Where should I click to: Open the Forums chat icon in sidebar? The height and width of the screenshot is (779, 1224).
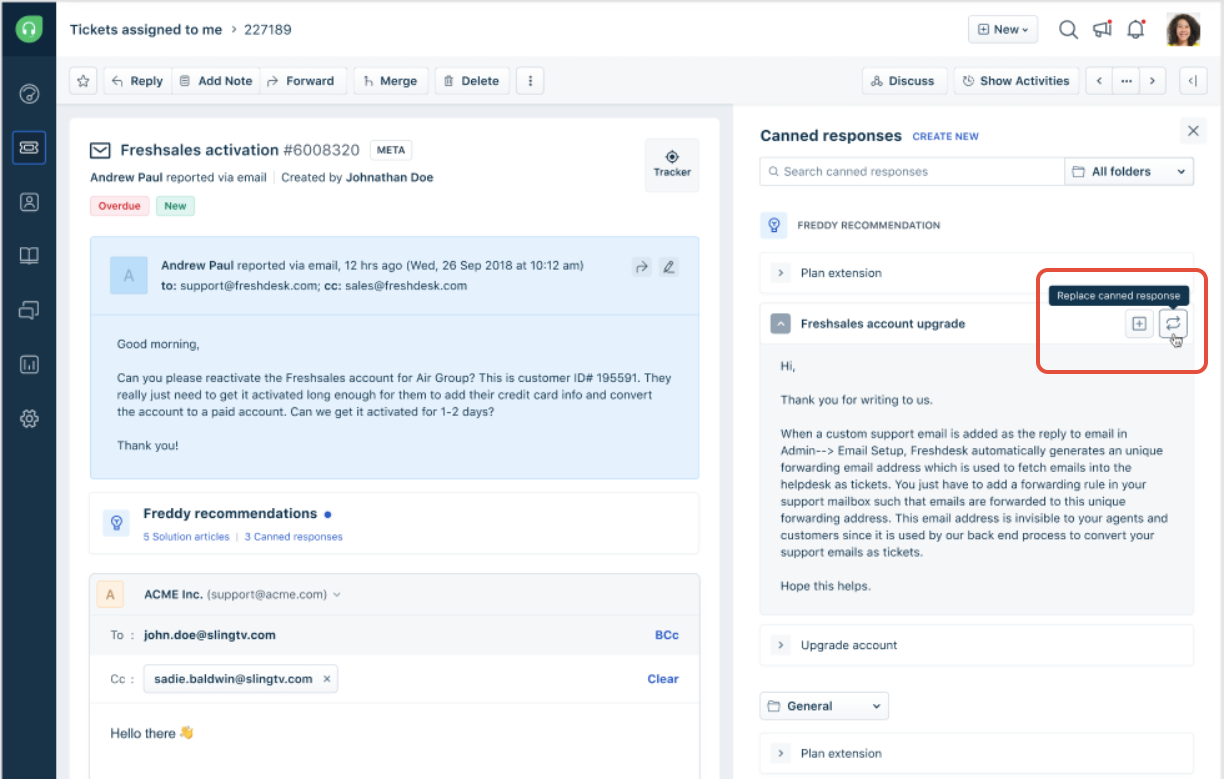(29, 310)
